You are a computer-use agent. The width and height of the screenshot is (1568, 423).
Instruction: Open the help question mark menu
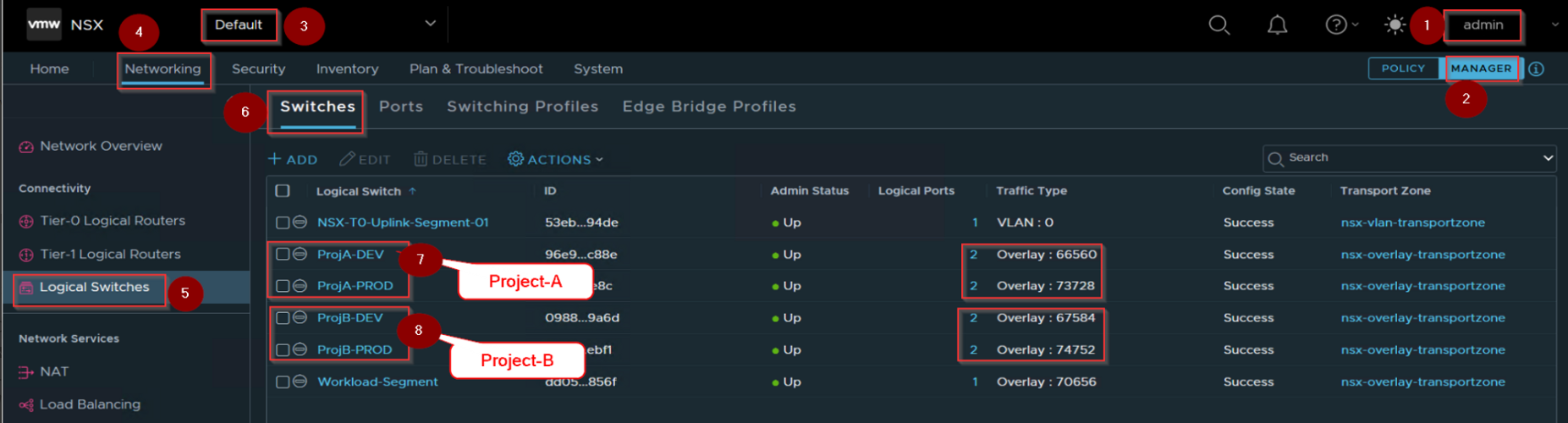click(x=1336, y=25)
